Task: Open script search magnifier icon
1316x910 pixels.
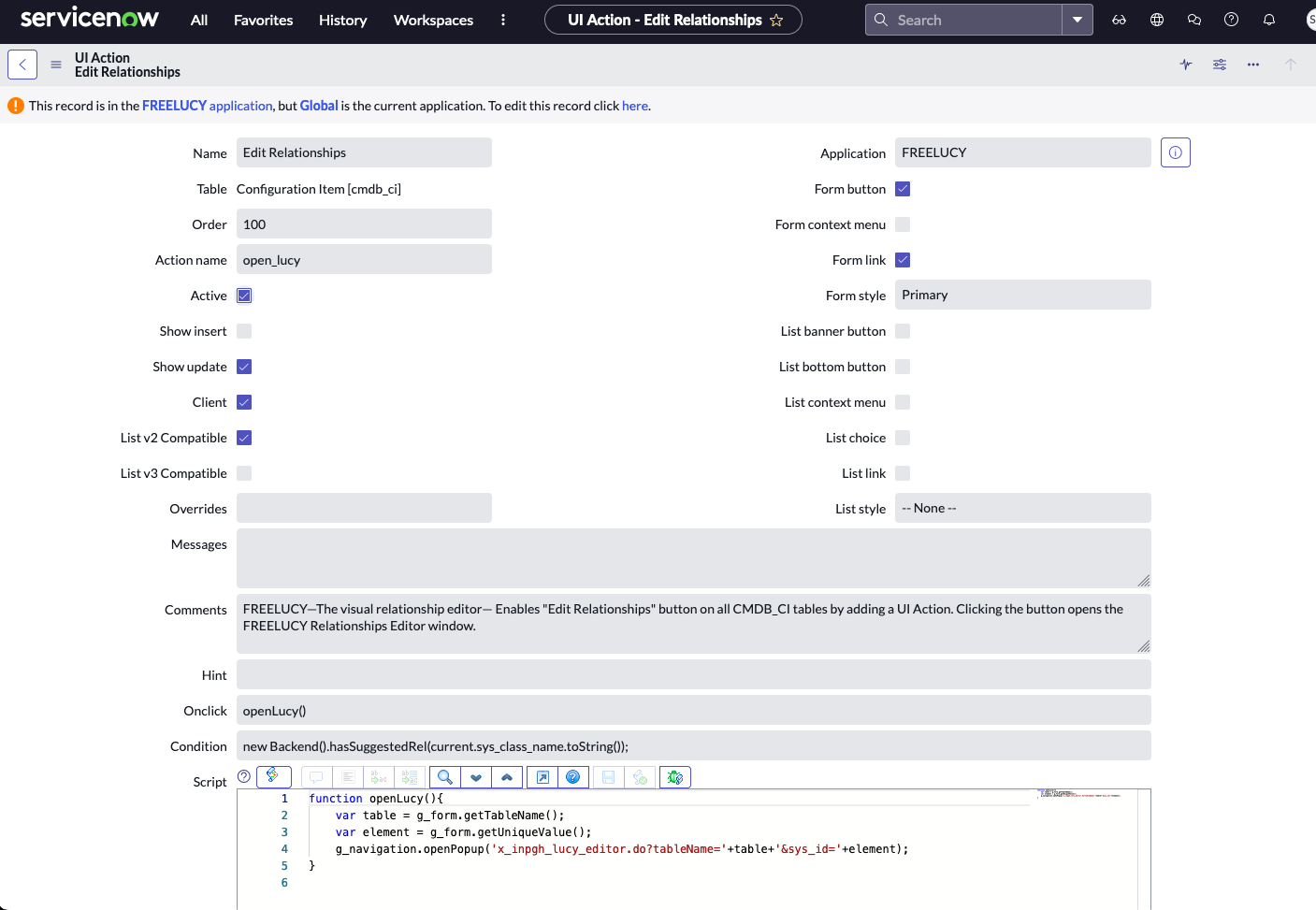Action: [x=445, y=777]
